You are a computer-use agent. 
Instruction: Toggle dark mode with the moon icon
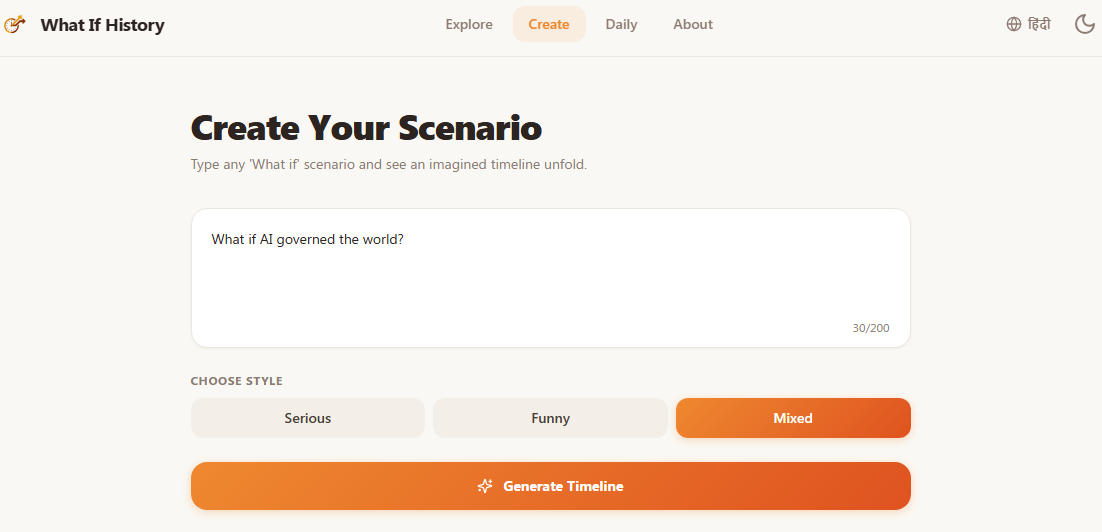click(x=1084, y=25)
